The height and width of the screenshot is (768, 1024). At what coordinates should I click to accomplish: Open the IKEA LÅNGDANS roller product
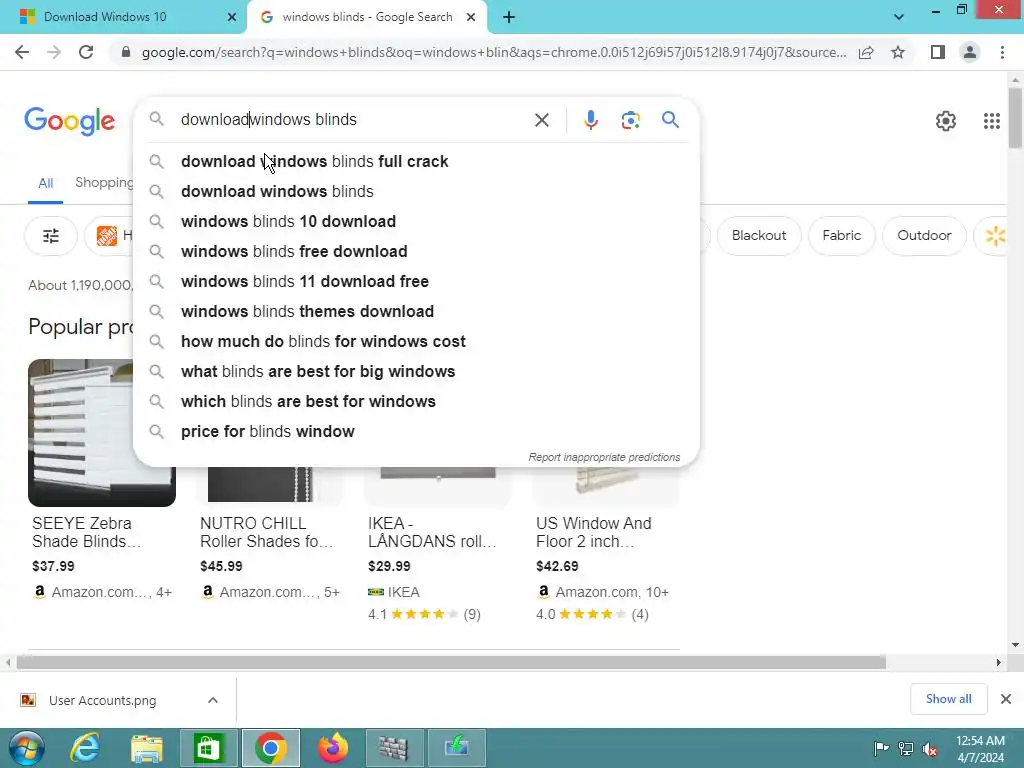432,532
